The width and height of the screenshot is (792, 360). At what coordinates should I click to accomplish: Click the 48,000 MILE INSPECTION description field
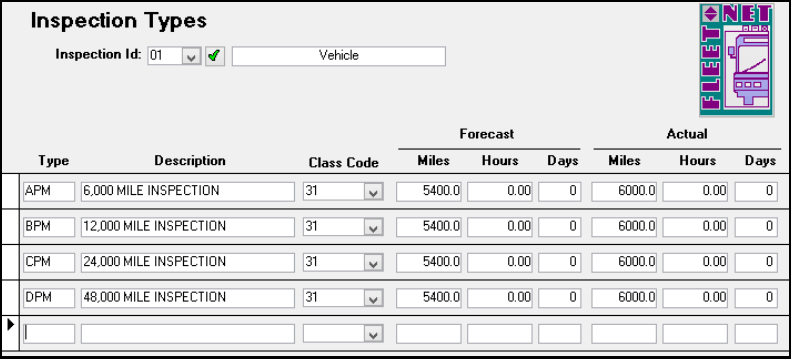click(x=188, y=298)
